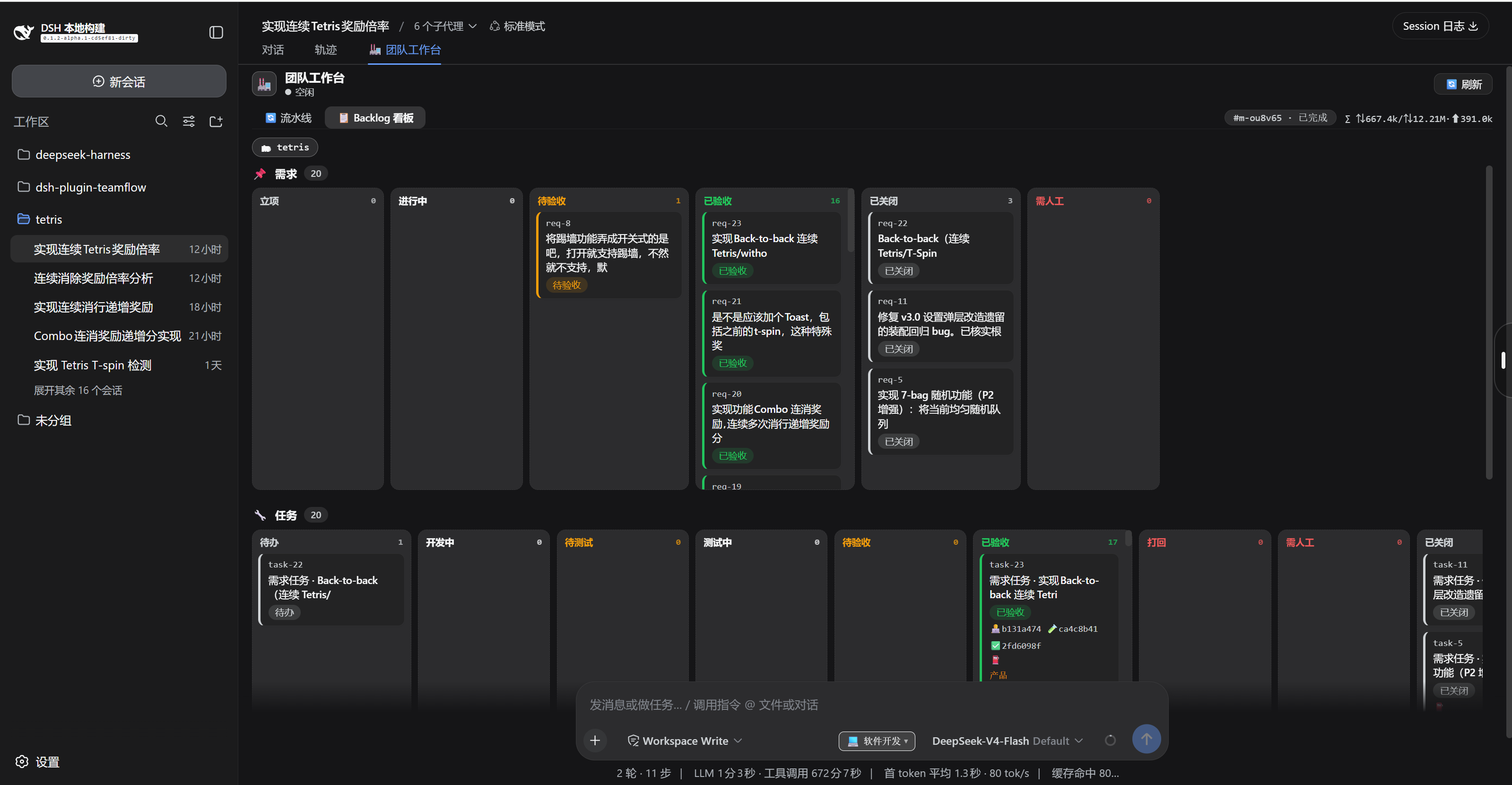Click the circular spinner icon near send
The image size is (1512, 785).
(1110, 741)
